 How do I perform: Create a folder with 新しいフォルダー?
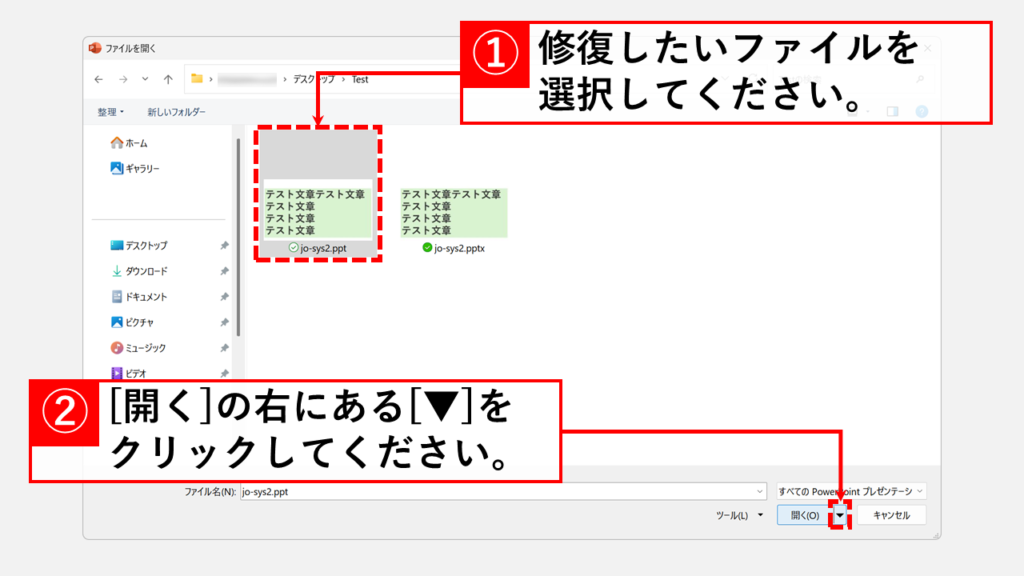176,112
